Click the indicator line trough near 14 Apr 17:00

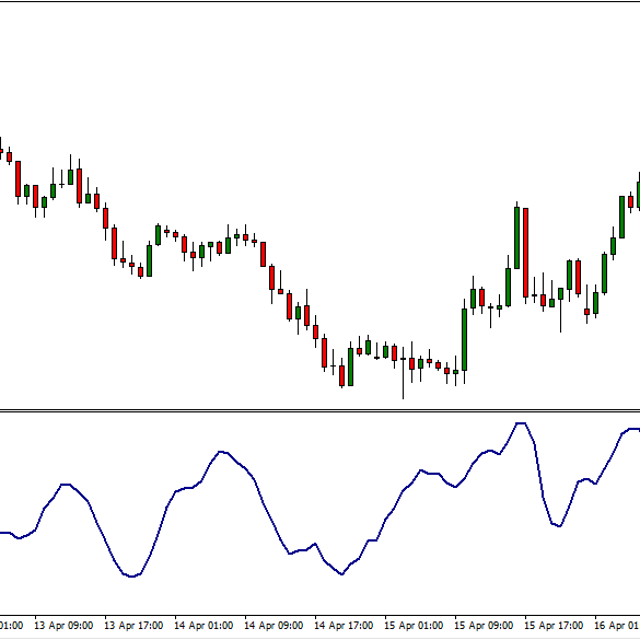point(341,574)
